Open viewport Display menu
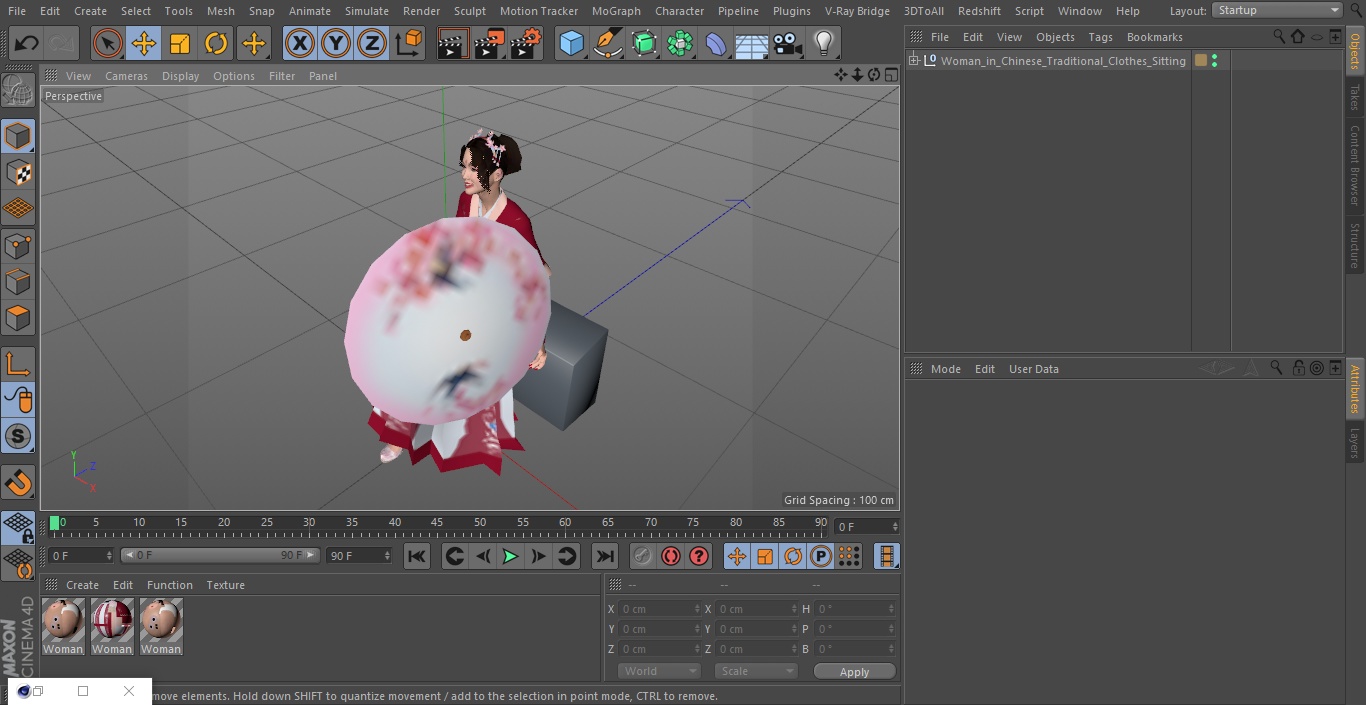Image resolution: width=1366 pixels, height=705 pixels. pos(180,76)
